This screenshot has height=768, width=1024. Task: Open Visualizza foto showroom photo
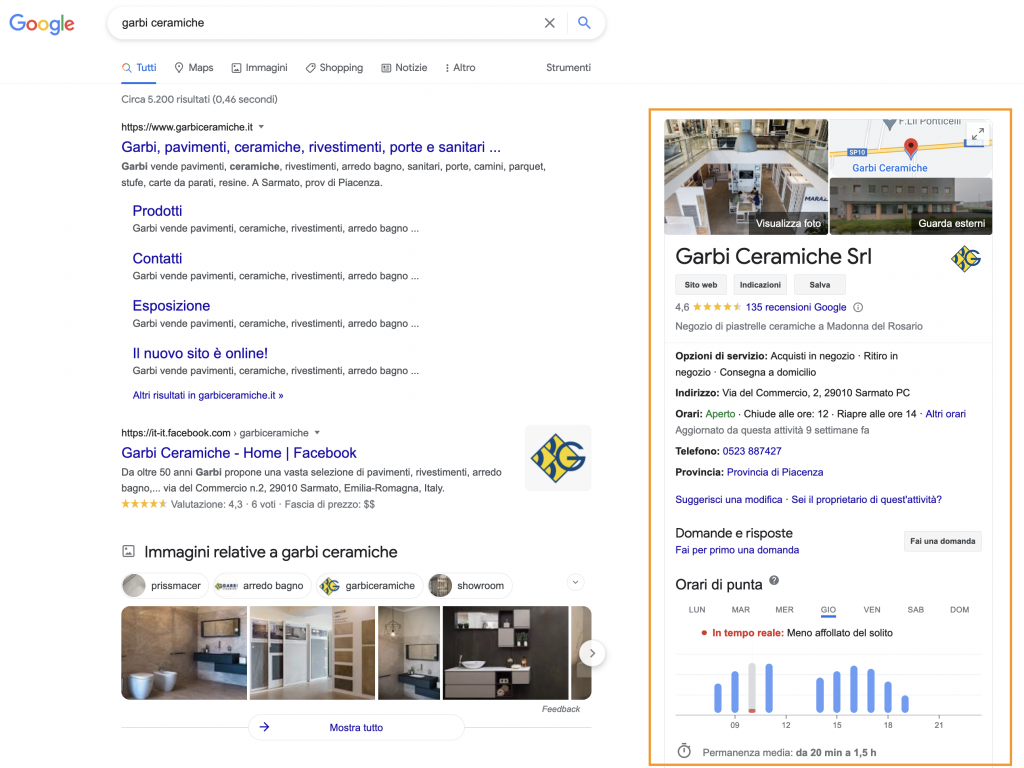746,177
